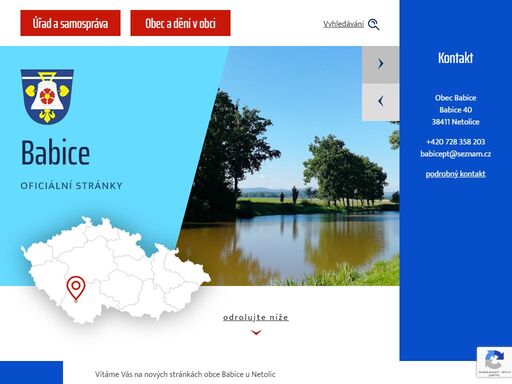The width and height of the screenshot is (512, 384).
Task: Advance slideshow with the next arrow
Action: 380,64
